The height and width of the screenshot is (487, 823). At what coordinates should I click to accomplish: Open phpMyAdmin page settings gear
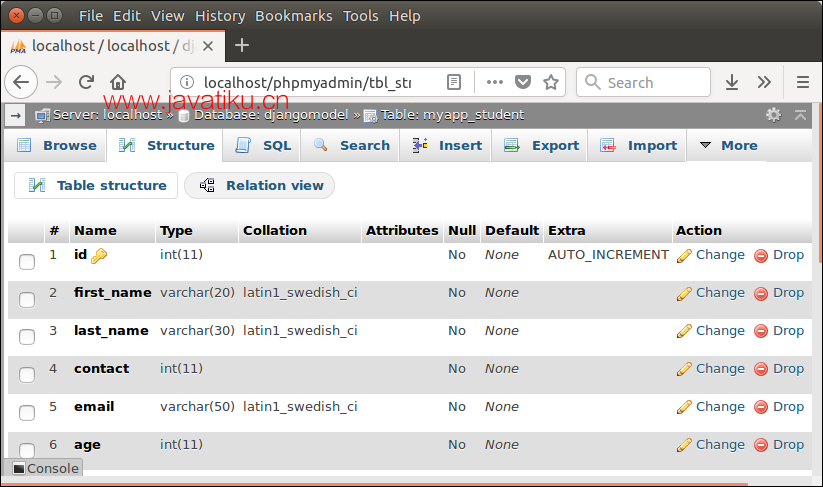pos(774,115)
